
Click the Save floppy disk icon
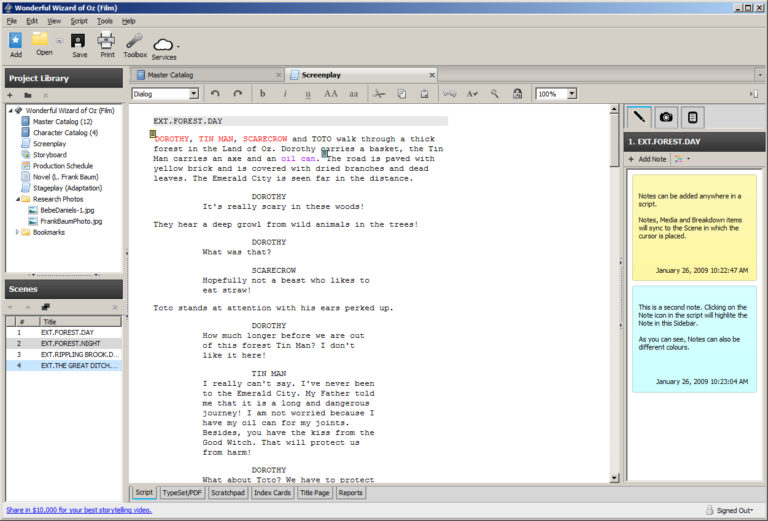[x=79, y=42]
